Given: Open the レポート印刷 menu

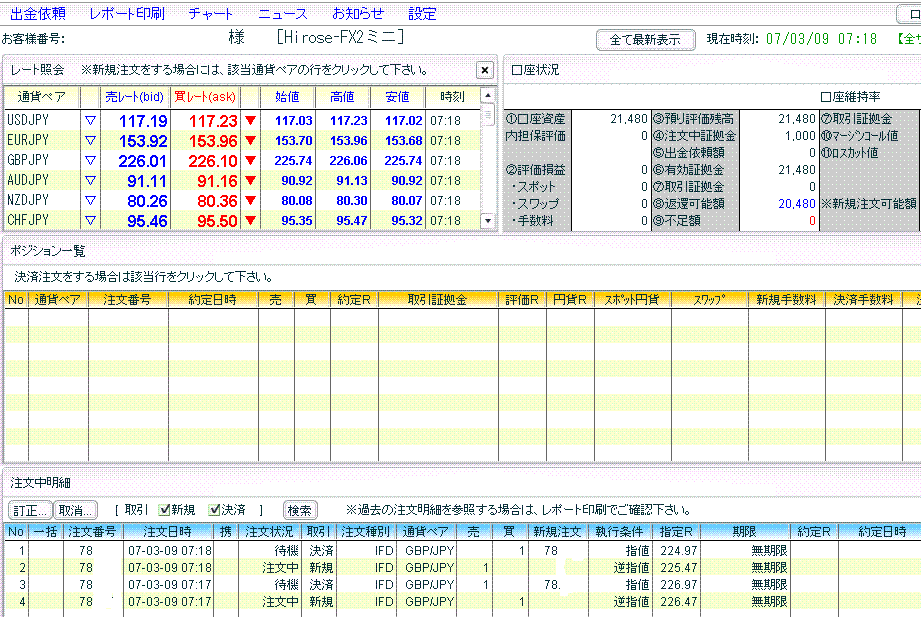Looking at the screenshot, I should 126,14.
